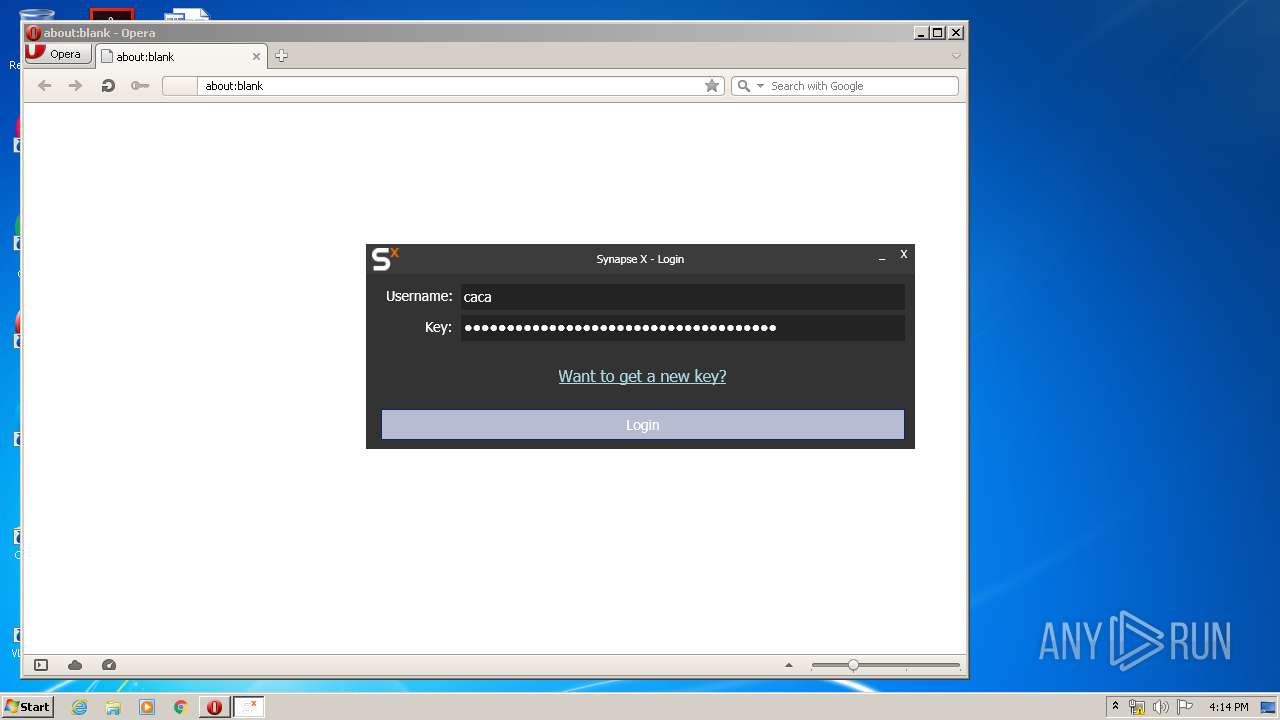Viewport: 1280px width, 720px height.
Task: Go forward in Opera browser
Action: [75, 86]
